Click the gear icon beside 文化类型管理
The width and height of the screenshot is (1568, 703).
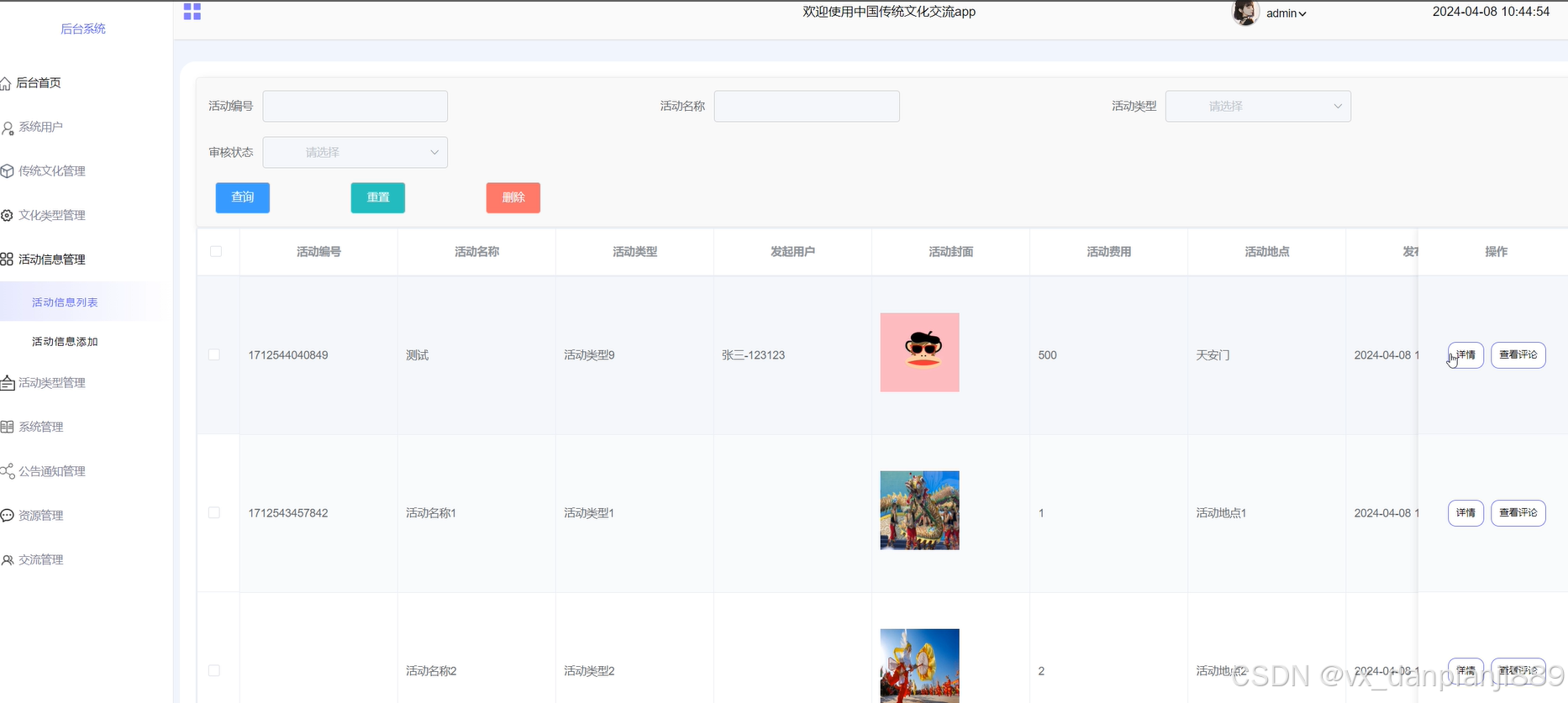pyautogui.click(x=7, y=216)
